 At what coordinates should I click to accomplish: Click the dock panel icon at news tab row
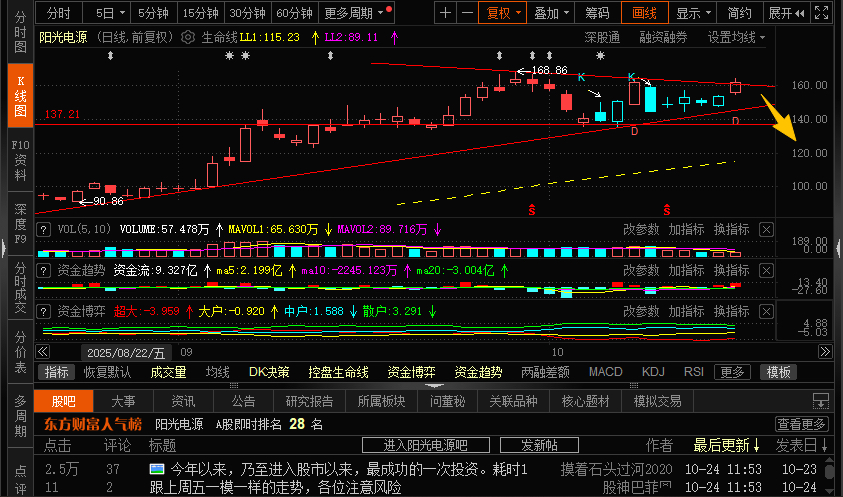pos(821,401)
